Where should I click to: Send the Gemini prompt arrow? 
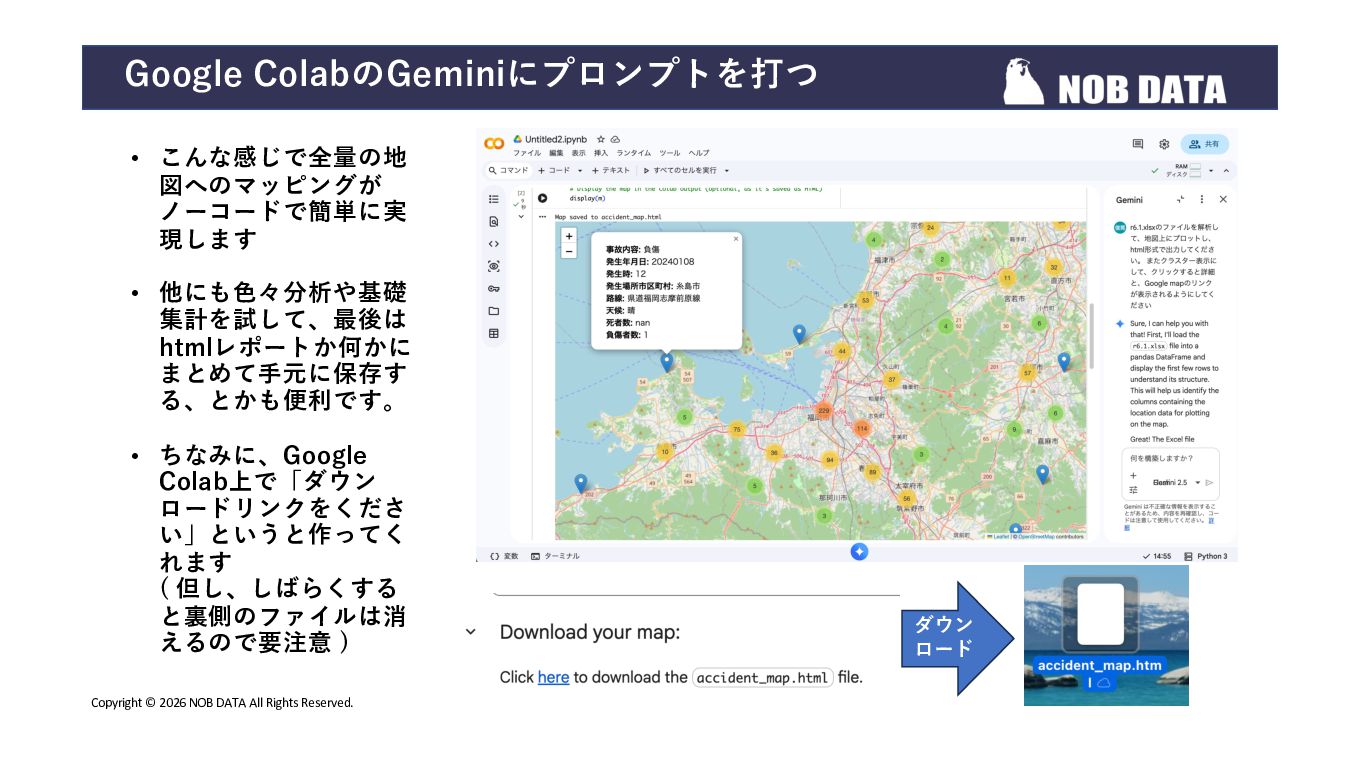1209,482
